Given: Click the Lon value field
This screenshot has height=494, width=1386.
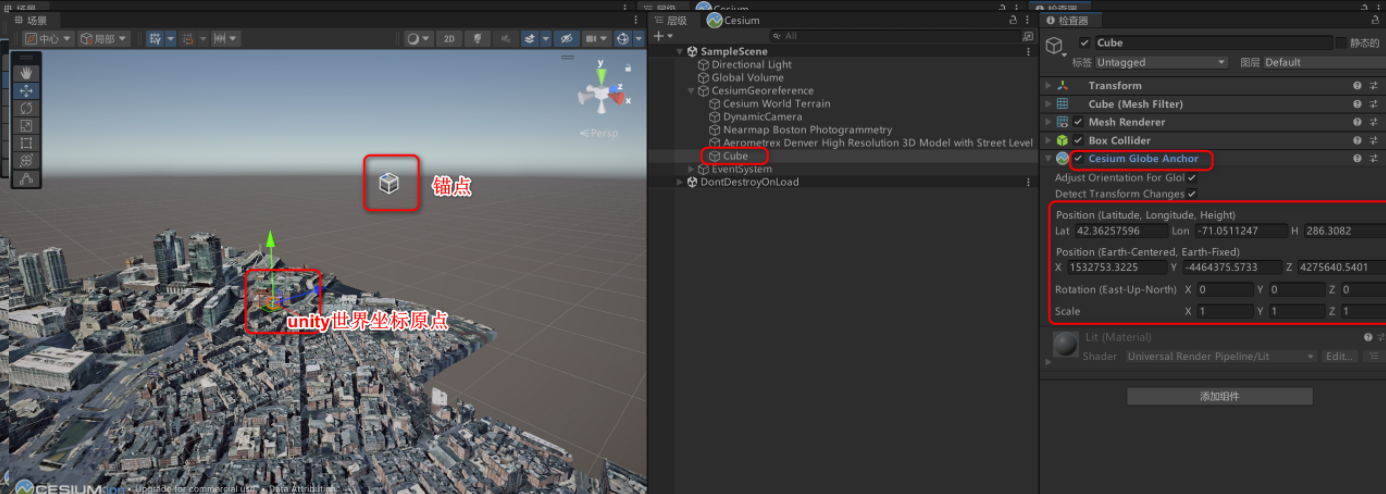Looking at the screenshot, I should (1241, 231).
